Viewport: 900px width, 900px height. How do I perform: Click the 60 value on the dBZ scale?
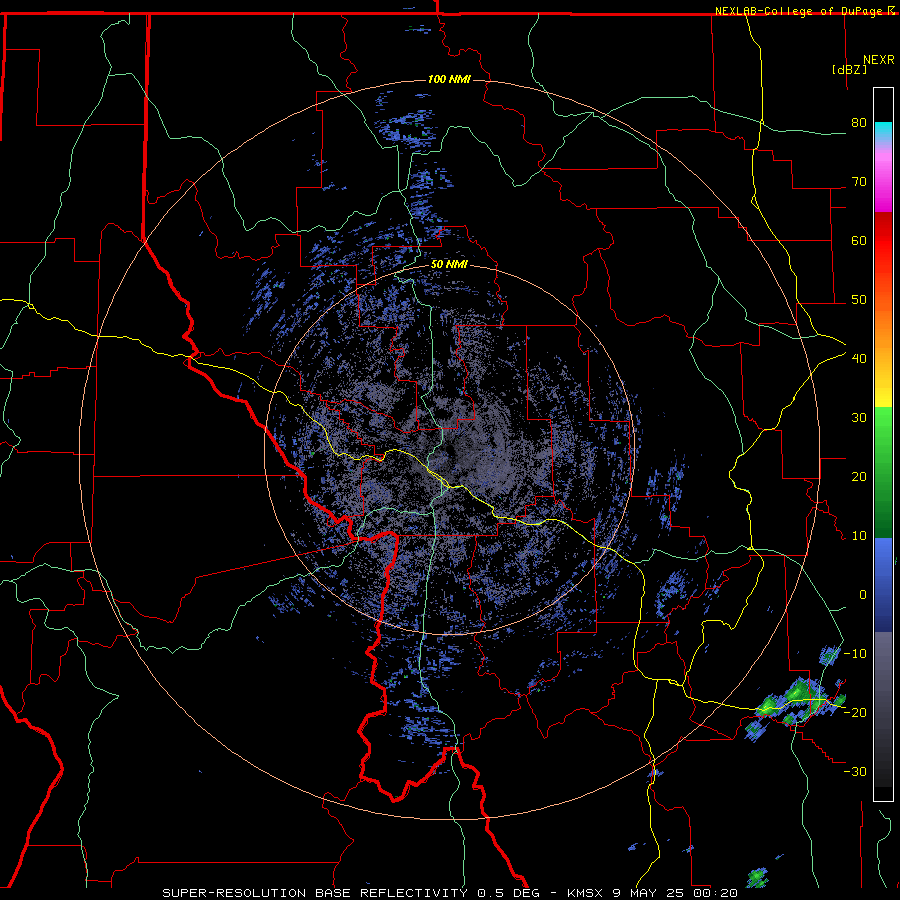click(859, 240)
